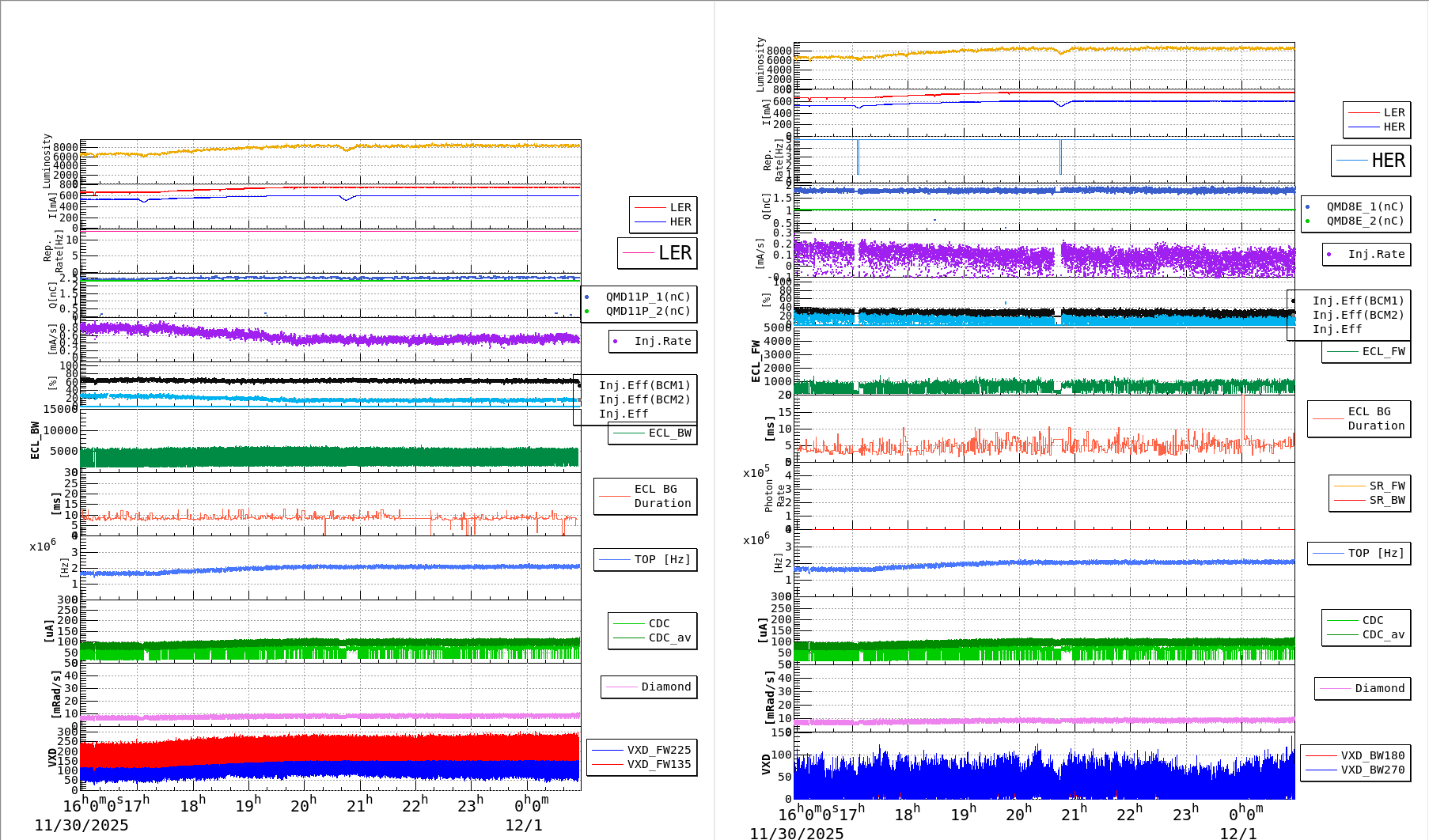1429x840 pixels.
Task: Click the 12/1 date label under LER panel
Action: (x=524, y=825)
